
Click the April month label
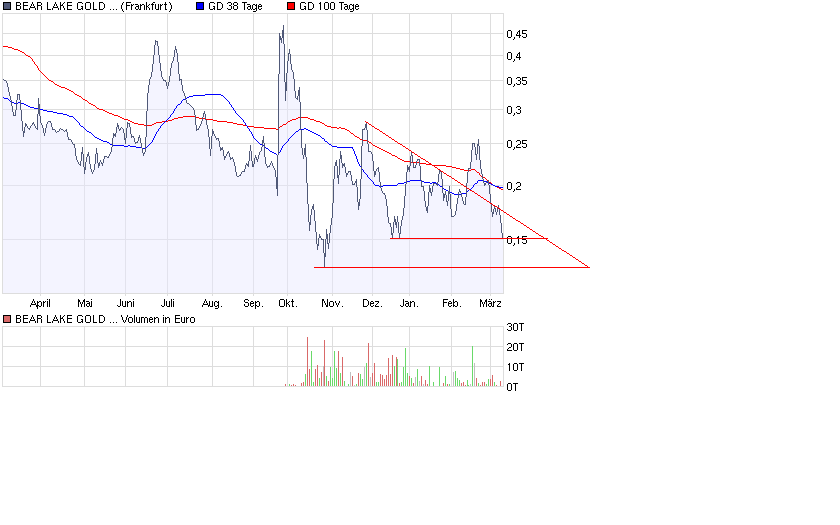[x=40, y=304]
